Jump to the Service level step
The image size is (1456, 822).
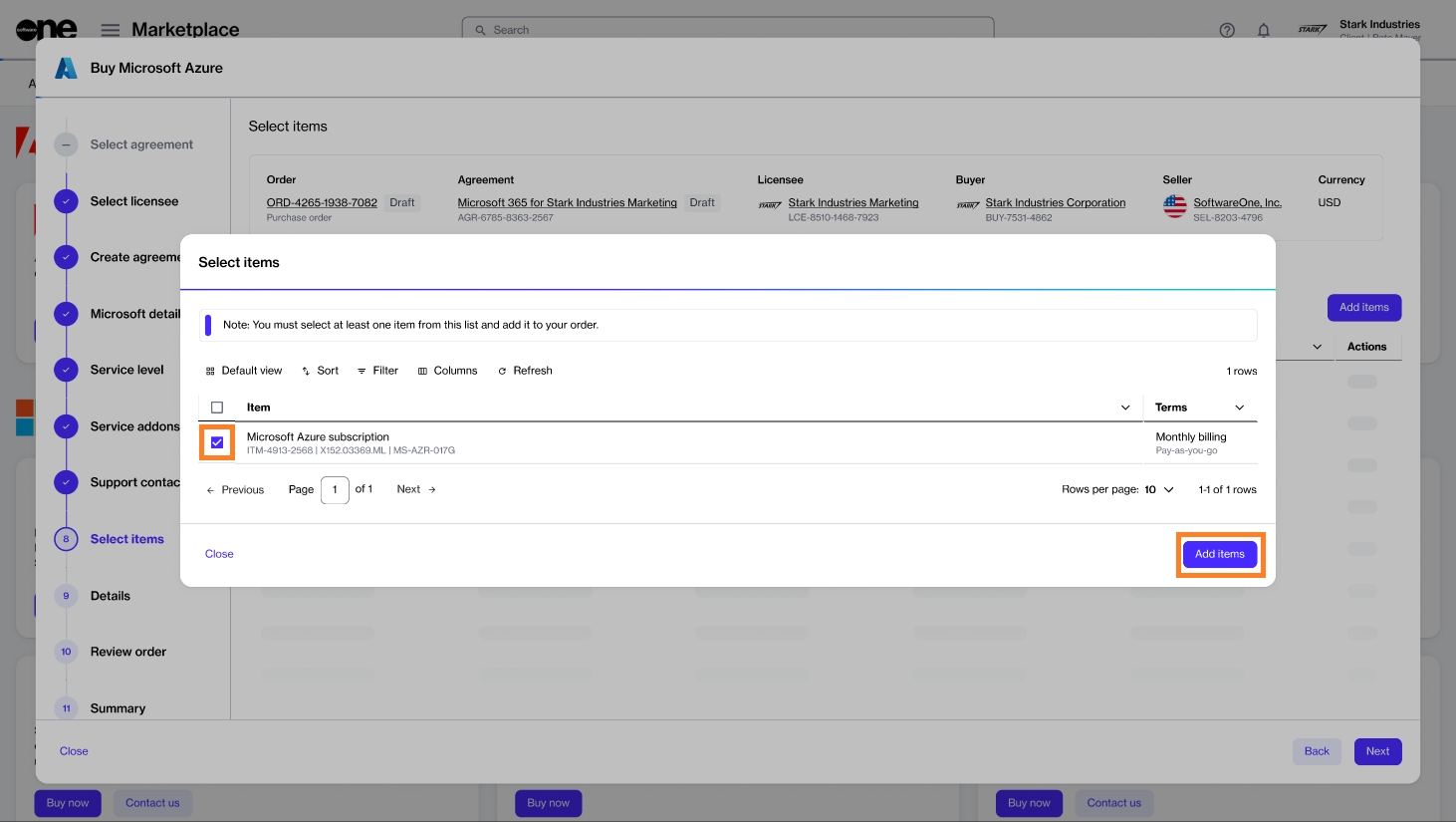pos(126,370)
